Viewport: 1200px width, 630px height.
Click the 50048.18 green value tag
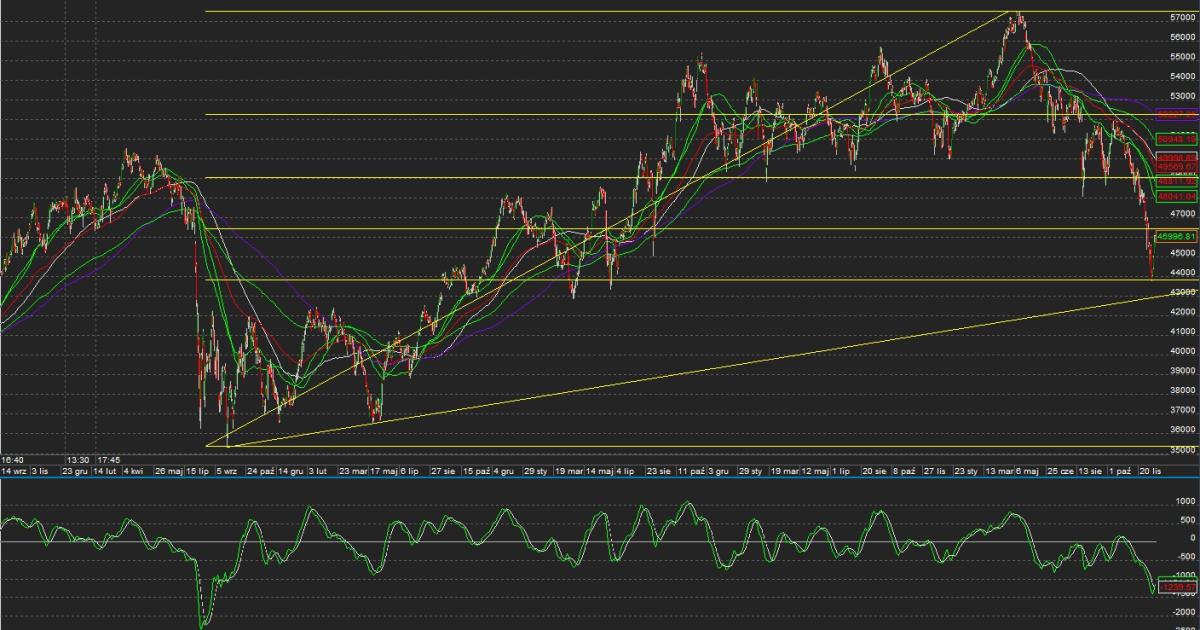point(1176,140)
